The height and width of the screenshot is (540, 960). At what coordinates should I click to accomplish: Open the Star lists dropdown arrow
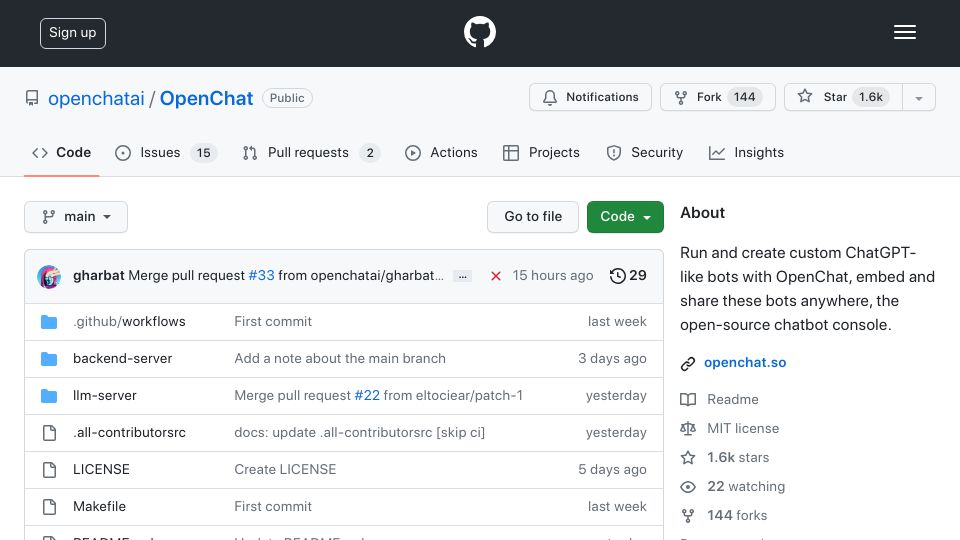tap(918, 97)
